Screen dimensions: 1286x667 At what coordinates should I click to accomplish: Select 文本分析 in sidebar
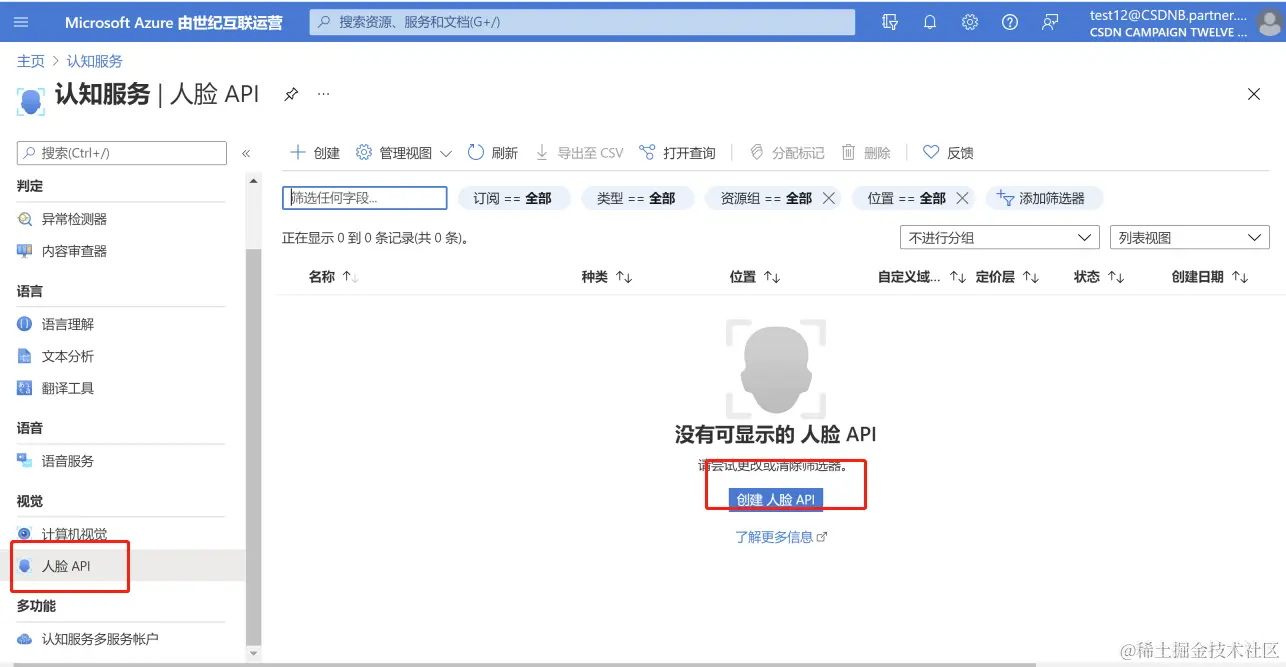click(68, 356)
